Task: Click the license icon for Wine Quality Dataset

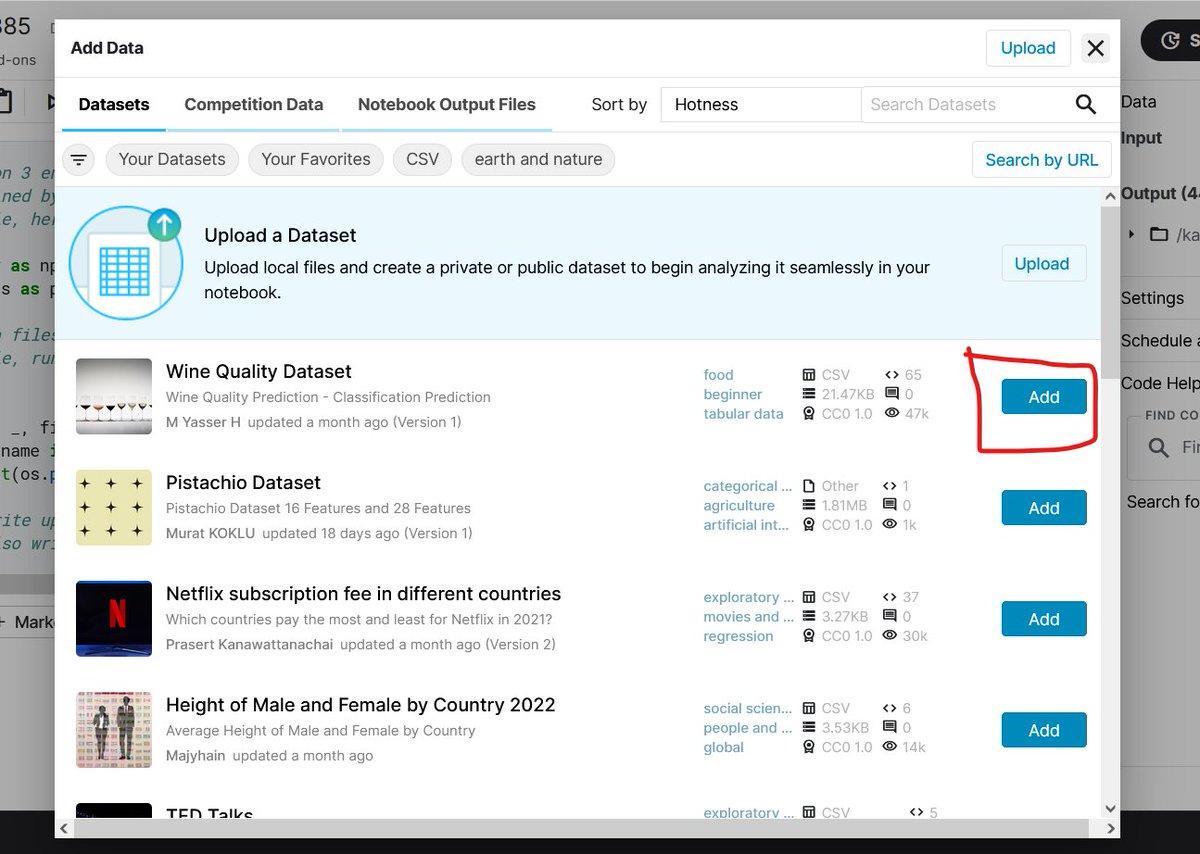Action: click(809, 413)
